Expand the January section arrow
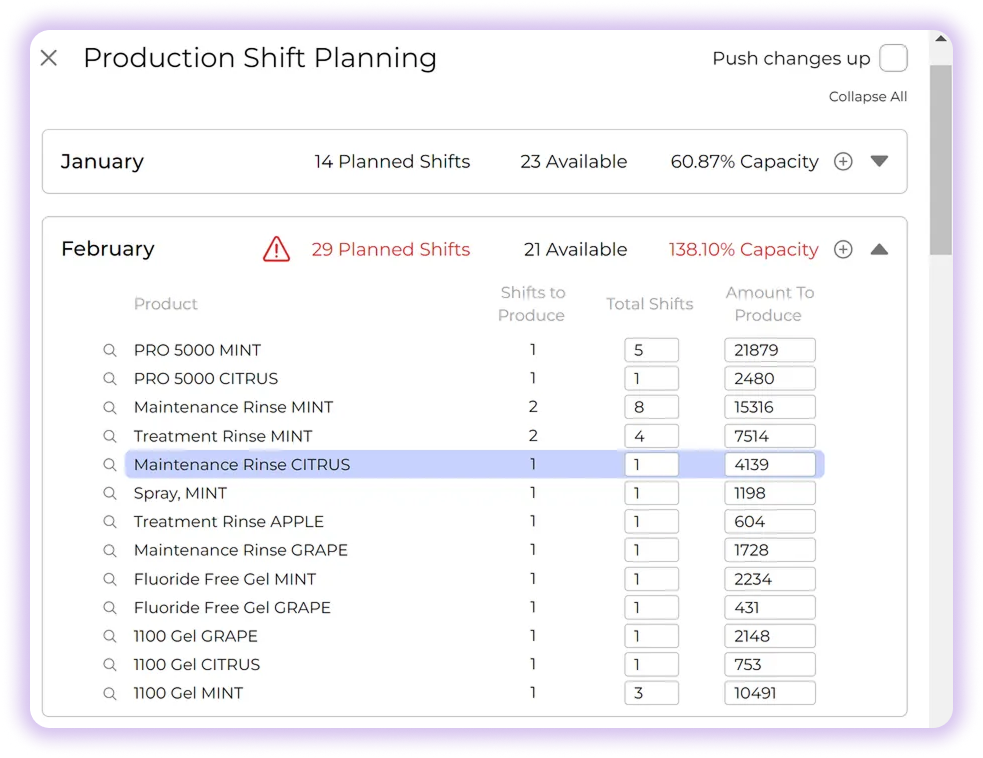The width and height of the screenshot is (983, 758). (x=879, y=161)
